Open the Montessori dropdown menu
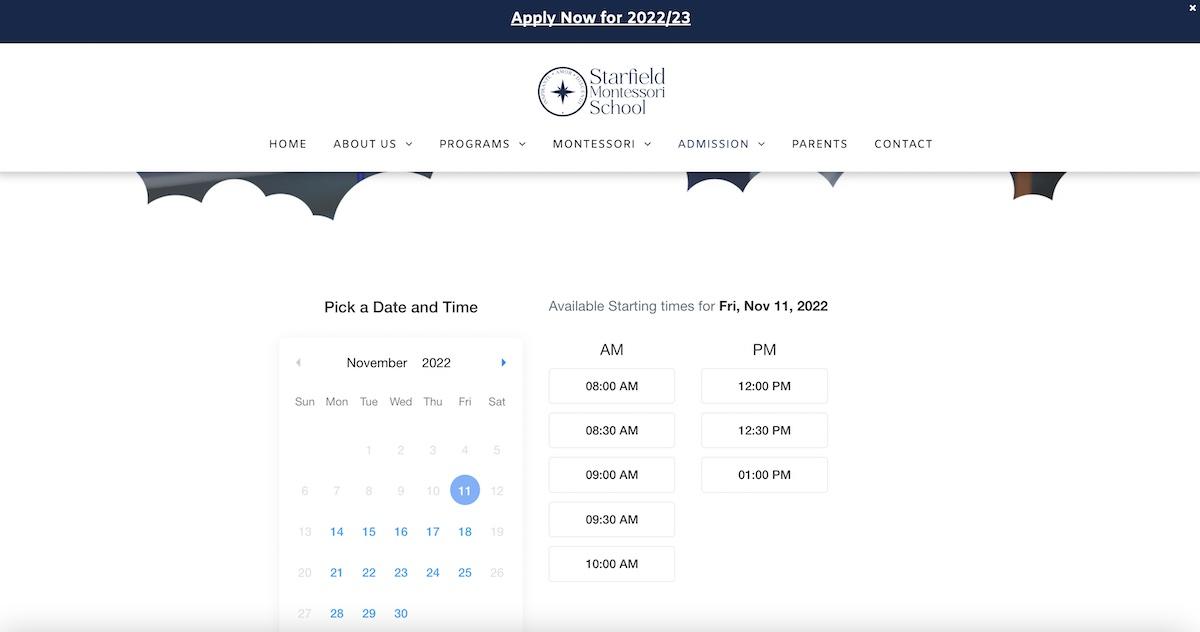1200x632 pixels. [x=602, y=144]
